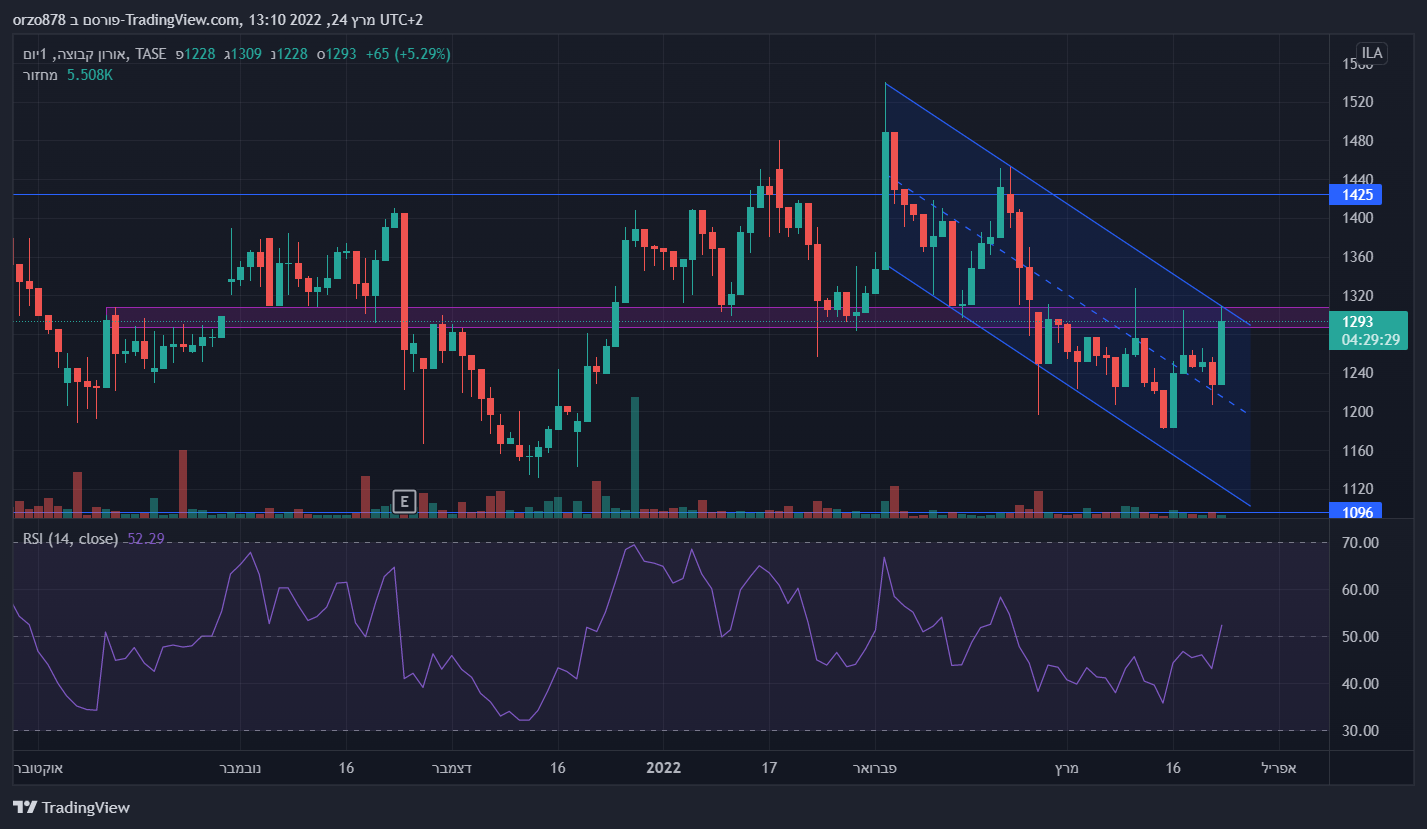
Task: Click the E earnings marker on the chart
Action: tap(404, 501)
